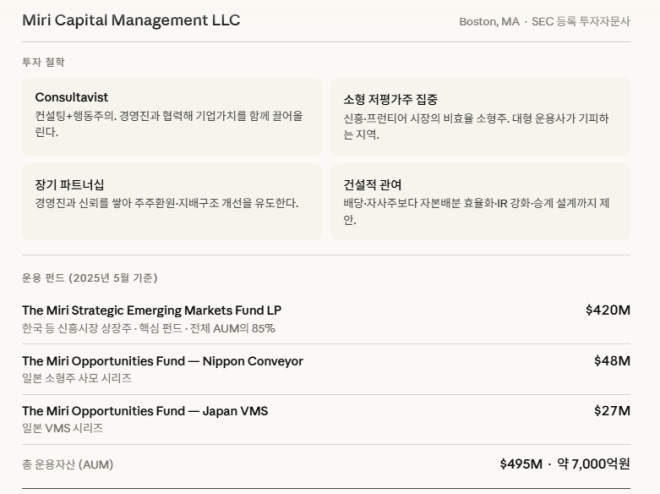Click the Boston, MA SEC registration text
660x494 pixels.
tap(544, 21)
